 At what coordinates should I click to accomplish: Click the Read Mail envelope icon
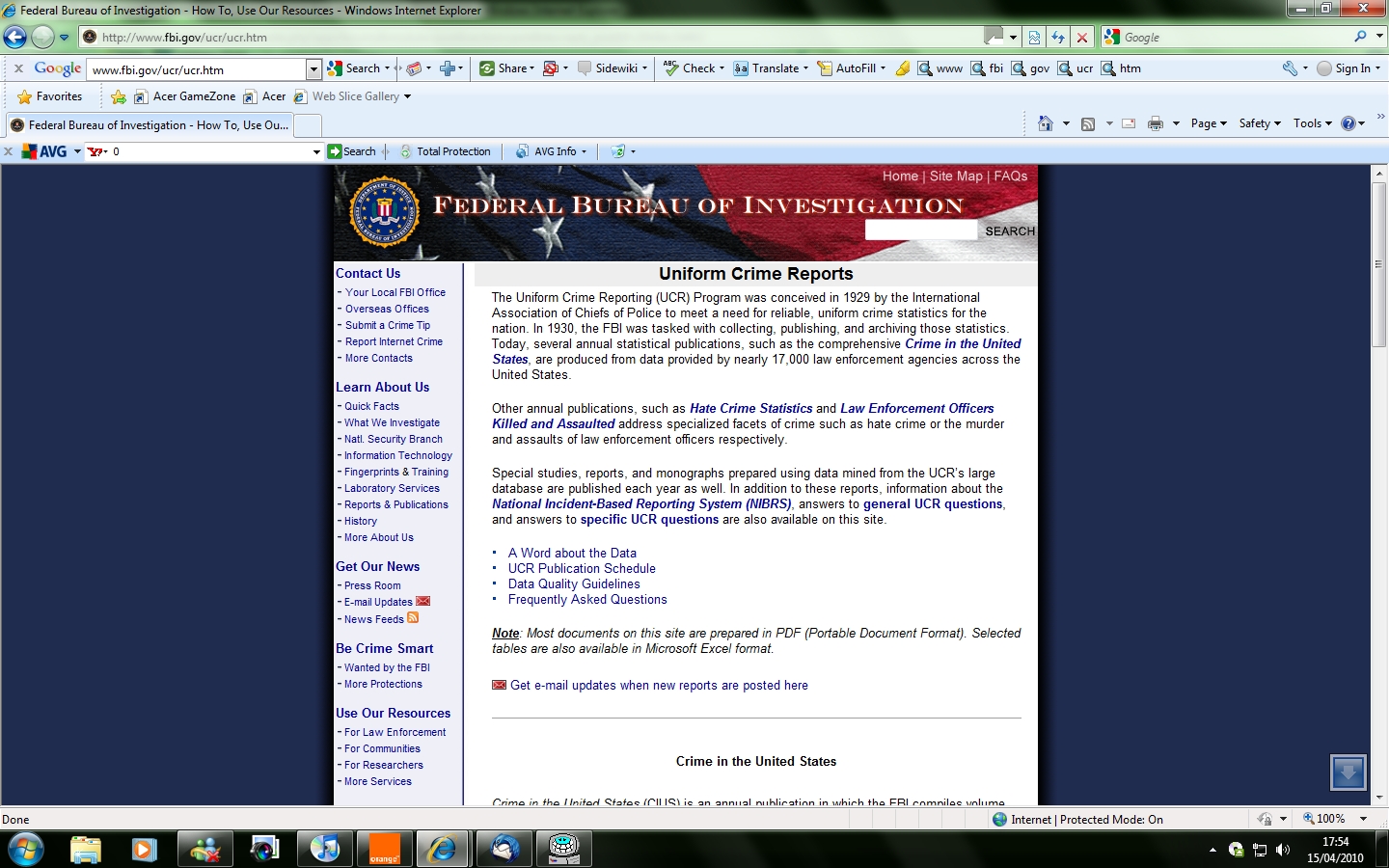click(x=1129, y=123)
